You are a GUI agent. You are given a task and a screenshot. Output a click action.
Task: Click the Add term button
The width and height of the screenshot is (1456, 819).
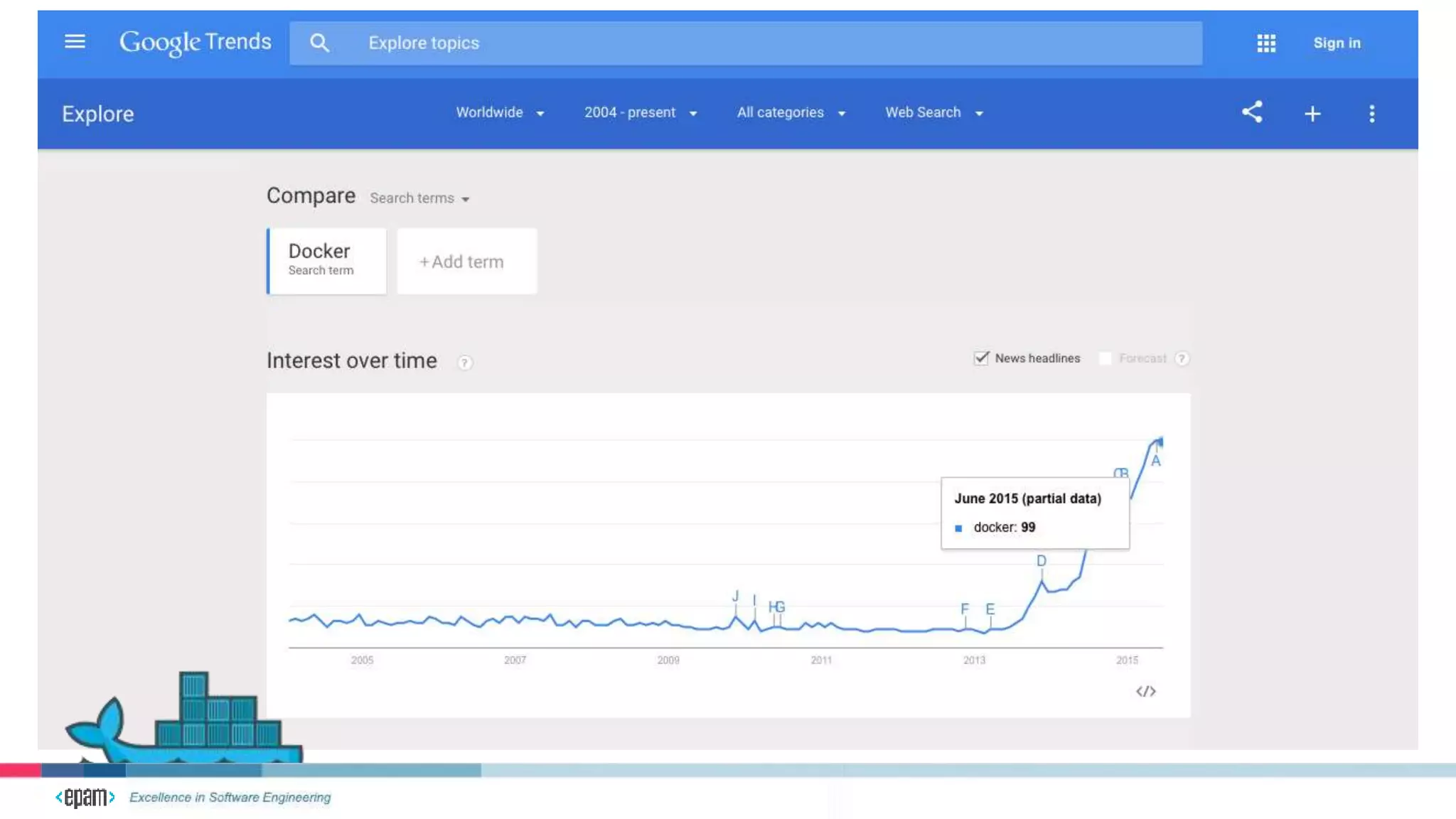coord(466,262)
